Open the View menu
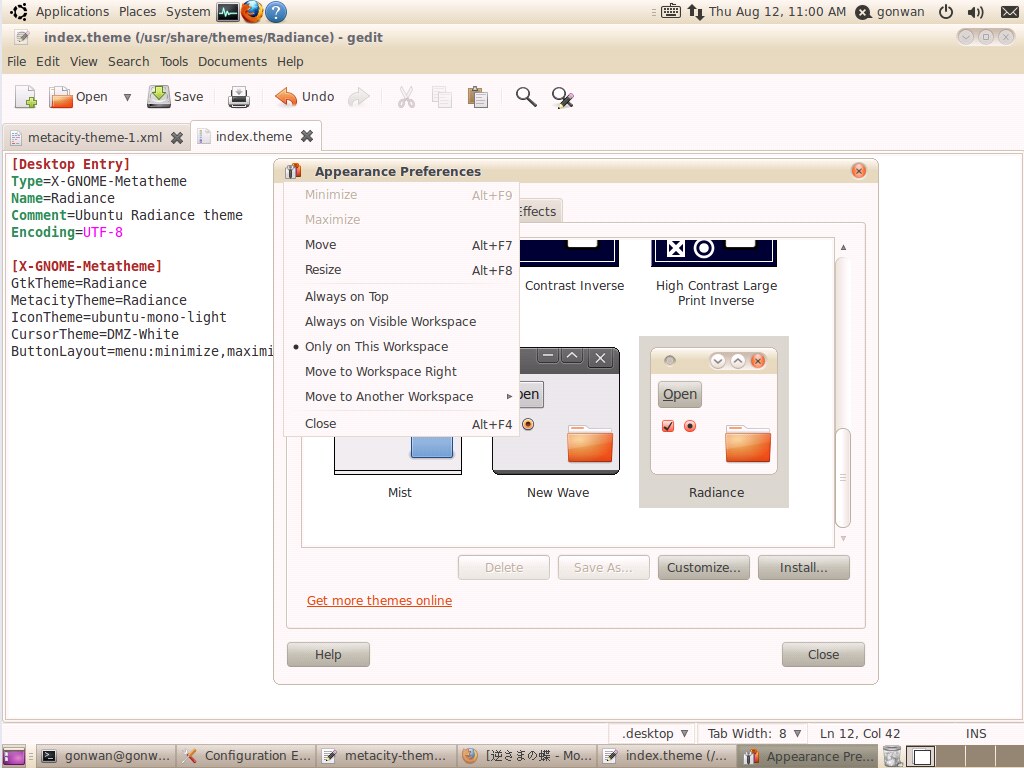 (84, 61)
